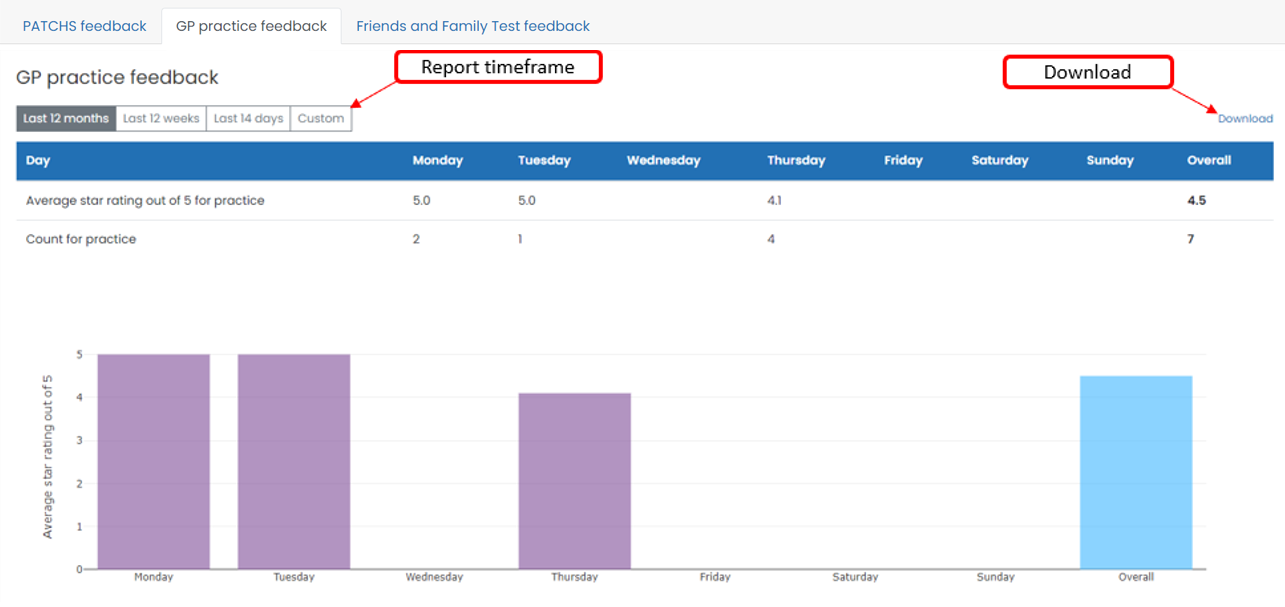Select the Count for practice row label
1285x607 pixels.
[x=81, y=239]
